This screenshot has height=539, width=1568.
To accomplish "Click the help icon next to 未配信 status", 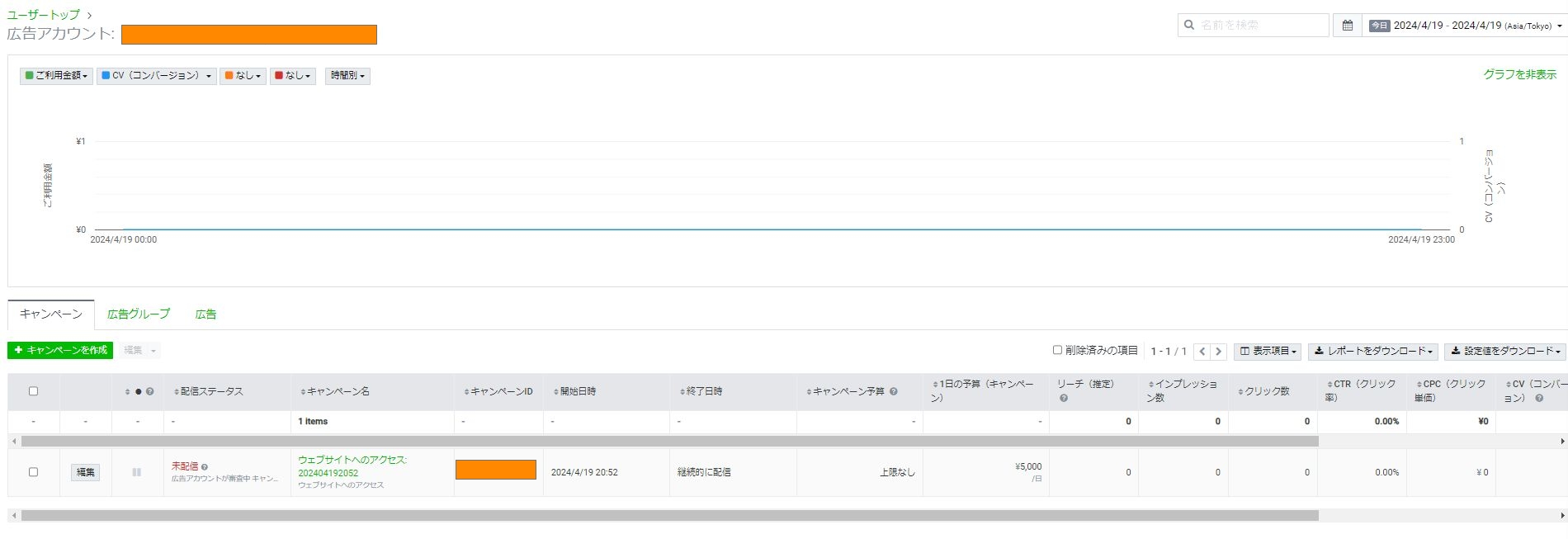I will [x=205, y=467].
